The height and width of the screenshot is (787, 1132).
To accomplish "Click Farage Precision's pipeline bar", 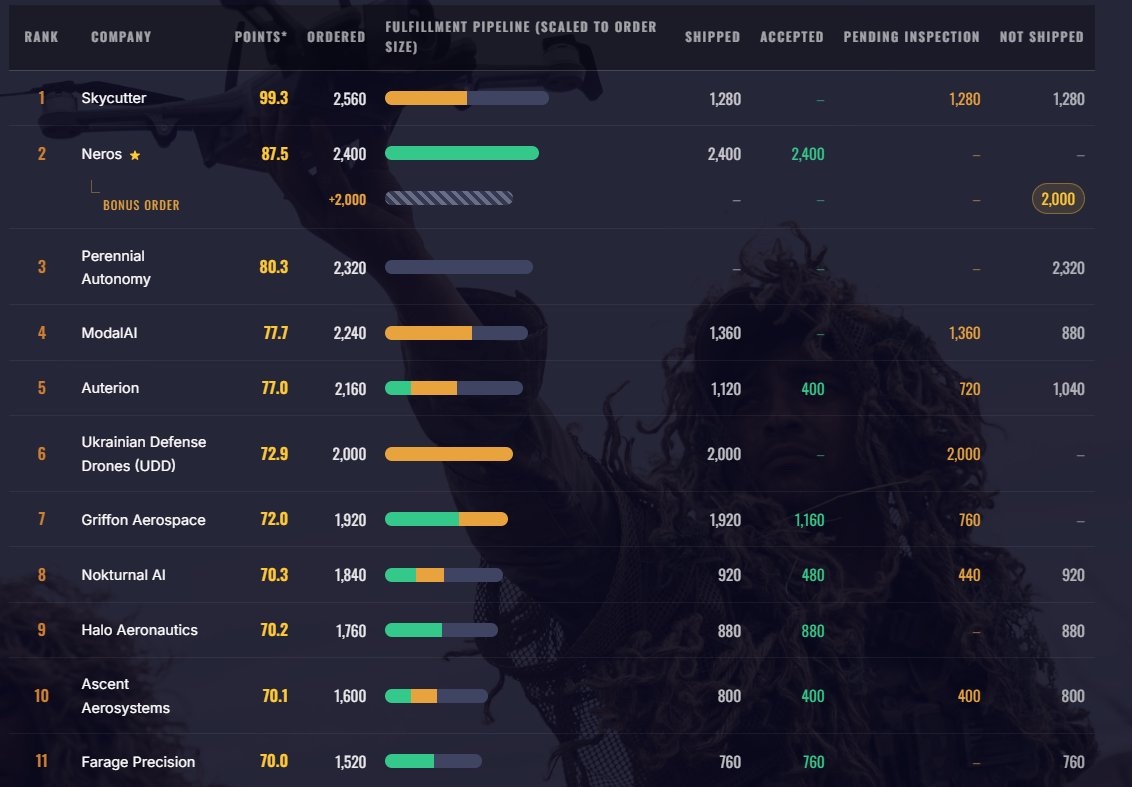I will click(433, 761).
